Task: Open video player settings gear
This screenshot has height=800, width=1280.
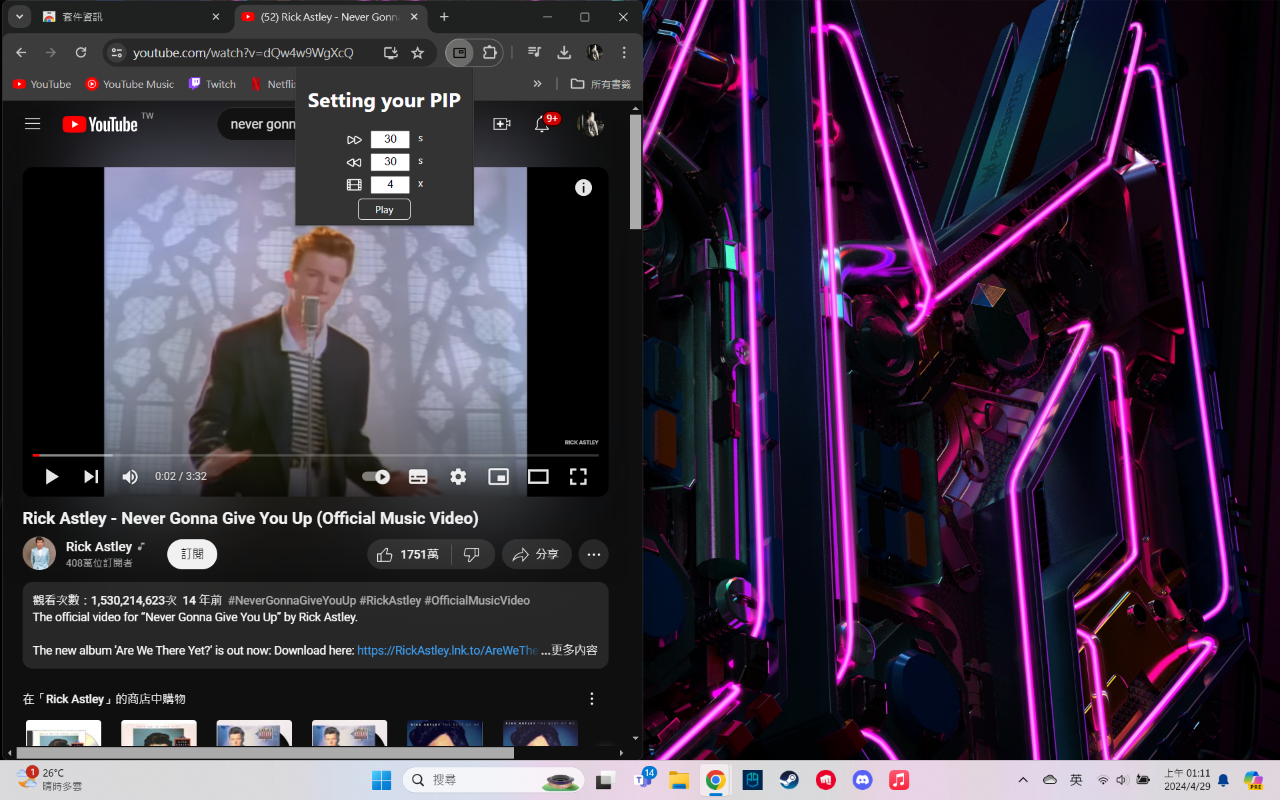Action: [458, 477]
